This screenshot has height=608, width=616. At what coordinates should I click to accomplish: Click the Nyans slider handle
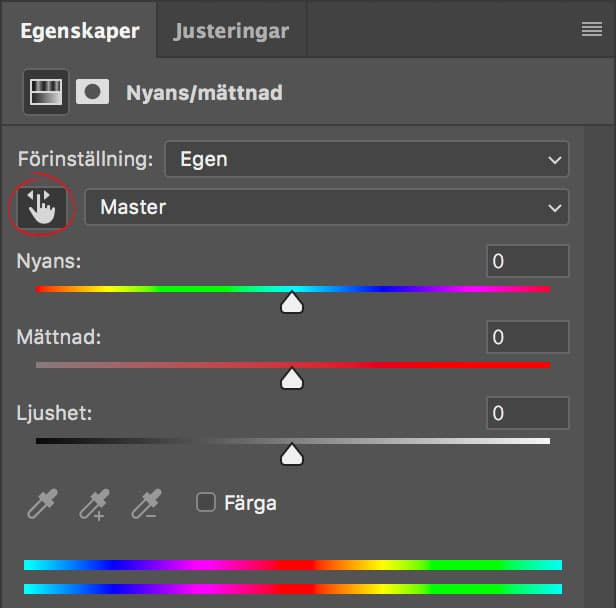pyautogui.click(x=292, y=302)
